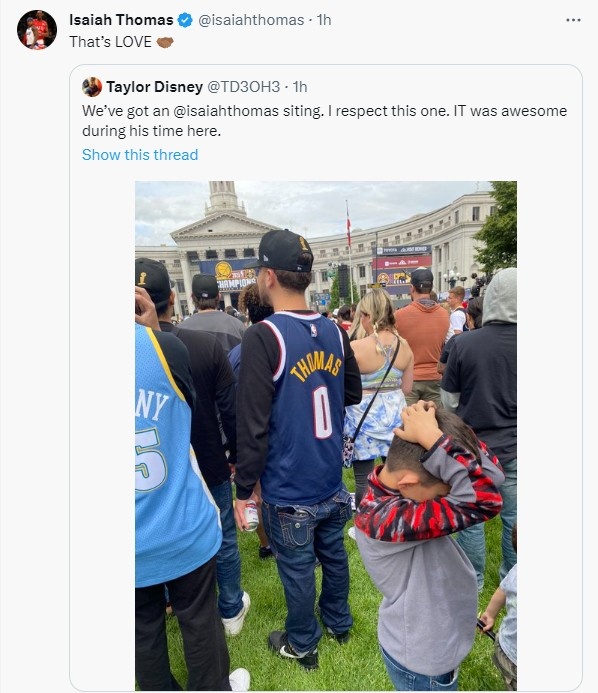
Task: Click the @TD3OH3 handle
Action: point(244,87)
